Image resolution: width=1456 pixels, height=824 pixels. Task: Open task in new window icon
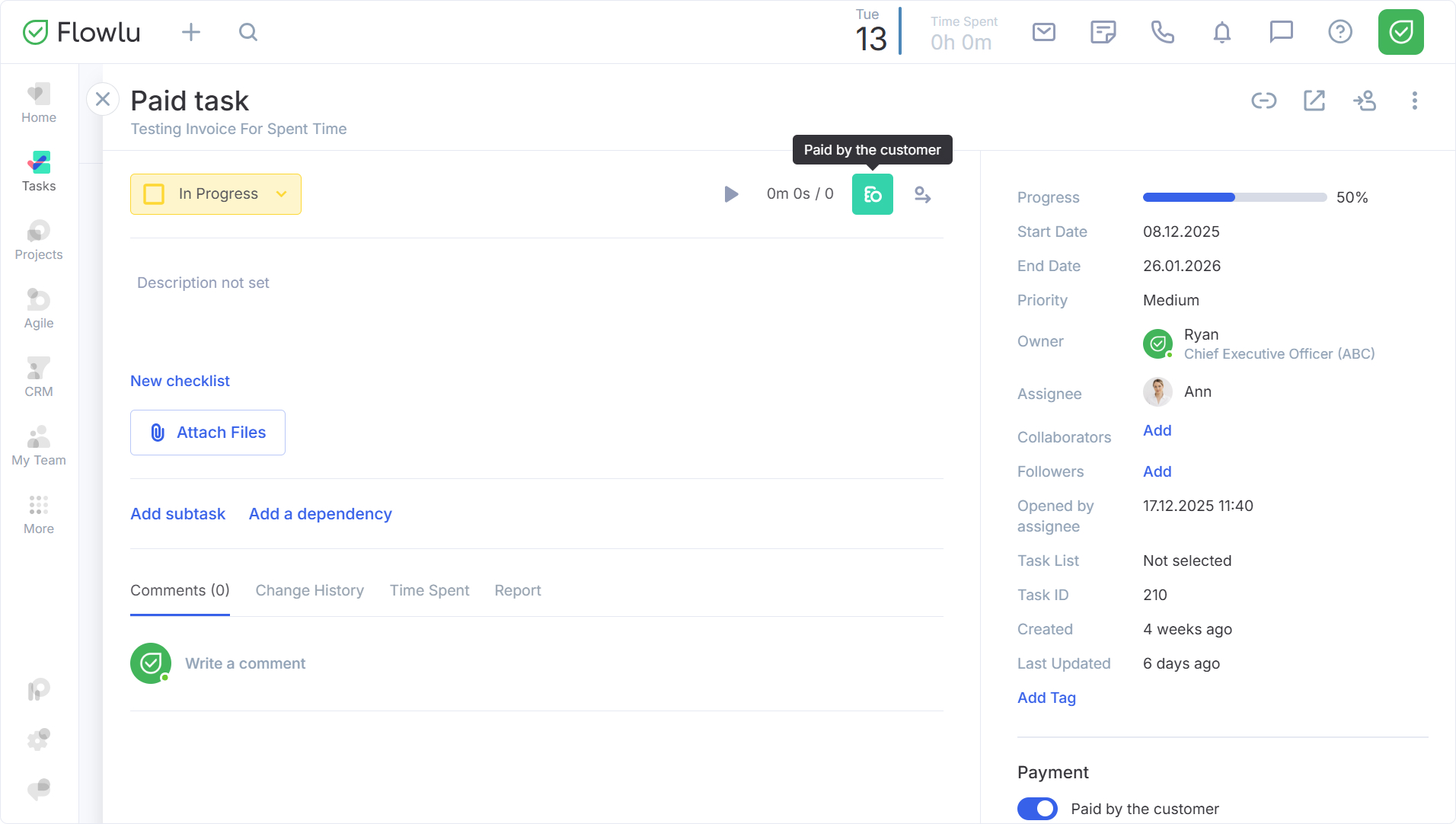coord(1314,101)
